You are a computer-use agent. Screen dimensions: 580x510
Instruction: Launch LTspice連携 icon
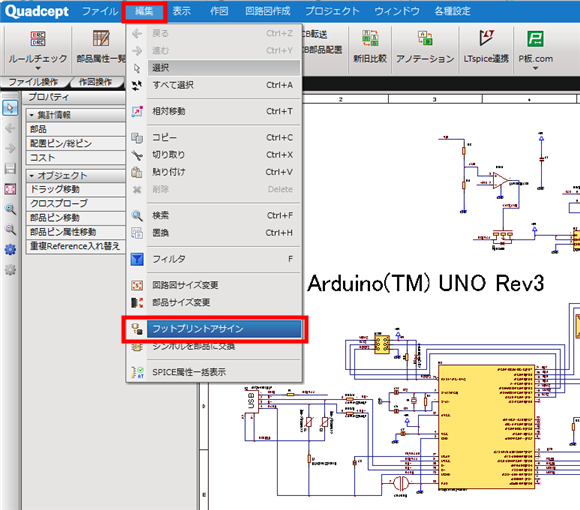pyautogui.click(x=486, y=38)
